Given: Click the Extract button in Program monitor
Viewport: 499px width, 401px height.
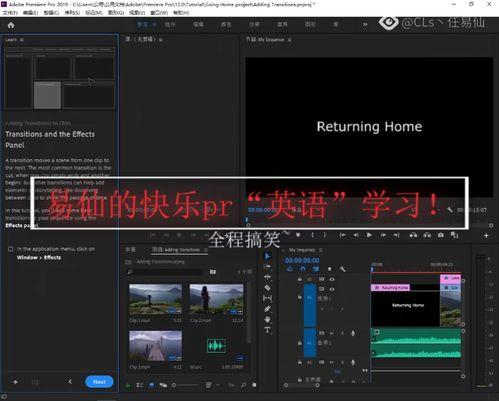Looking at the screenshot, I should pos(427,235).
